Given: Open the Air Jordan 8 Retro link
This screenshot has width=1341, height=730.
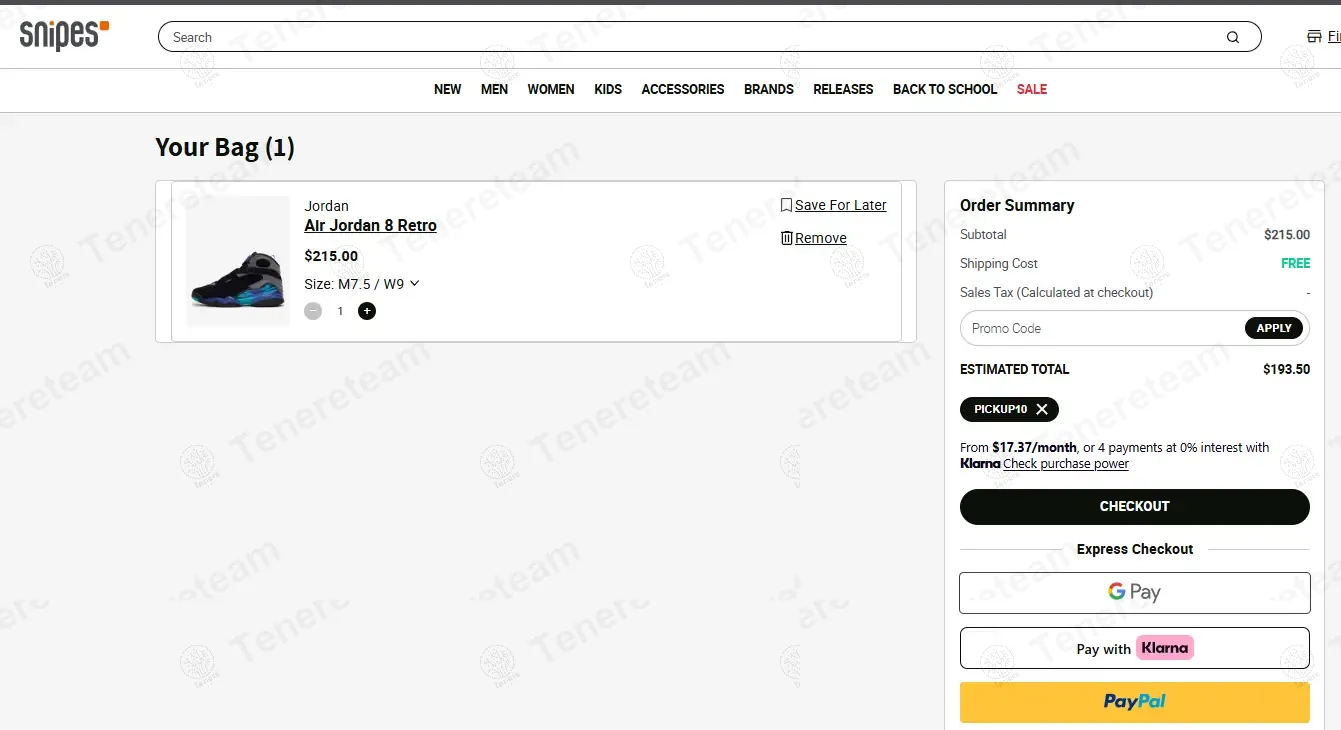Looking at the screenshot, I should pyautogui.click(x=370, y=226).
